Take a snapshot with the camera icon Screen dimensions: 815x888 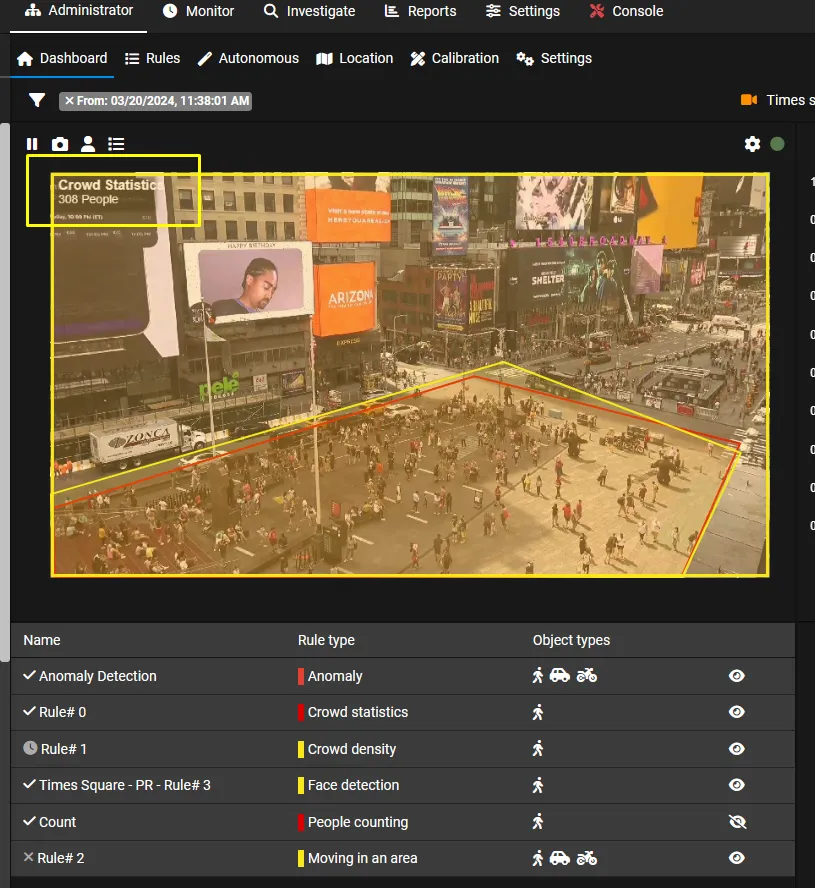pos(59,144)
